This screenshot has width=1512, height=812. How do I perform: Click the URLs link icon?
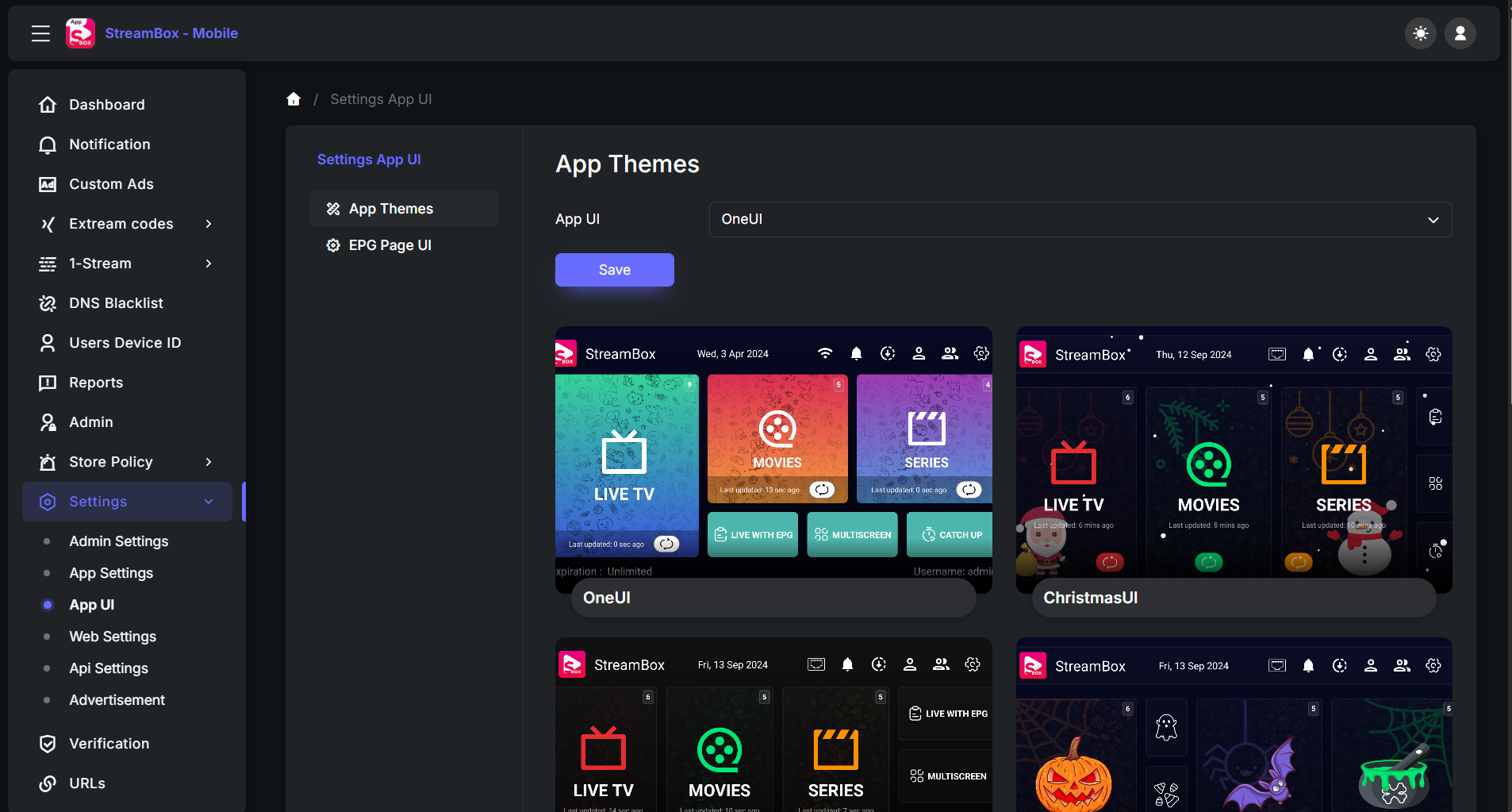click(x=48, y=783)
